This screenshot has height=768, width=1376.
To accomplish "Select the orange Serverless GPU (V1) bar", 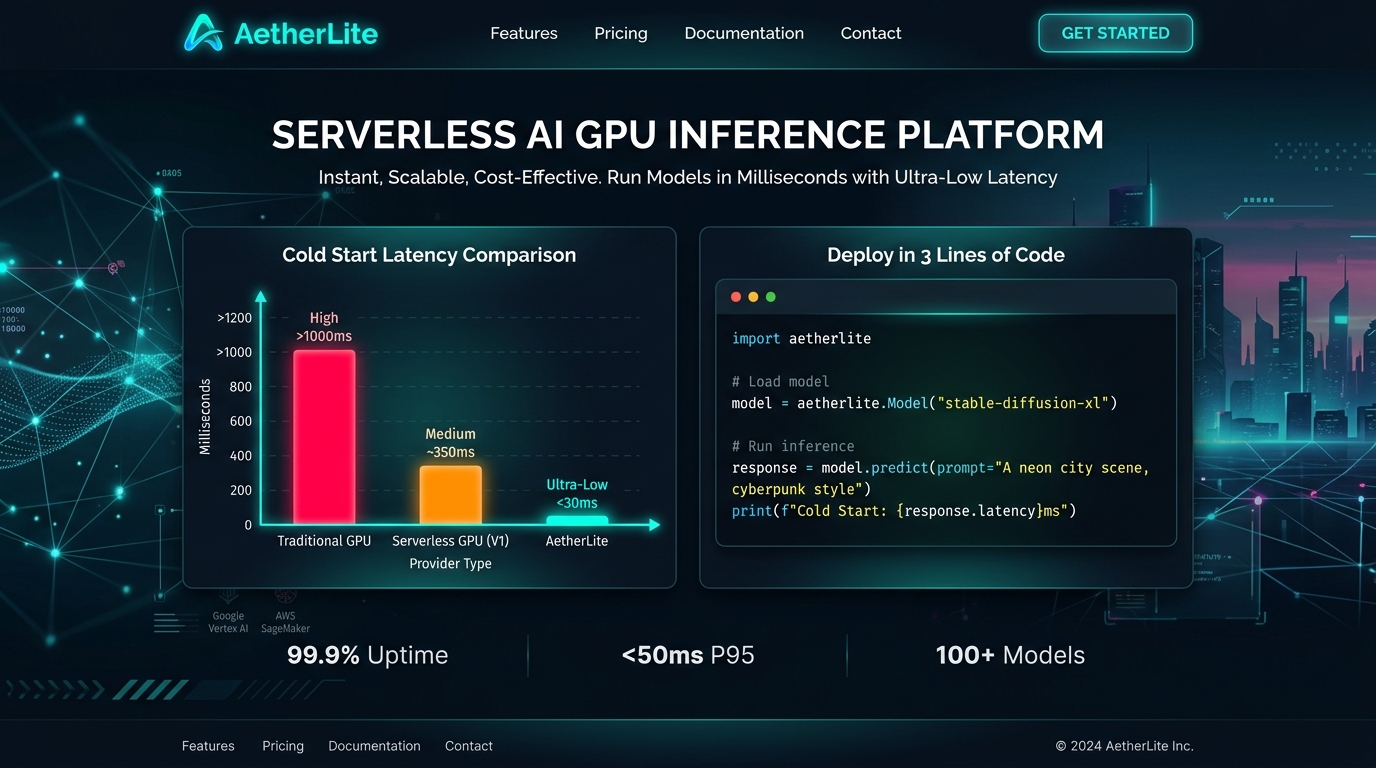I will [450, 495].
